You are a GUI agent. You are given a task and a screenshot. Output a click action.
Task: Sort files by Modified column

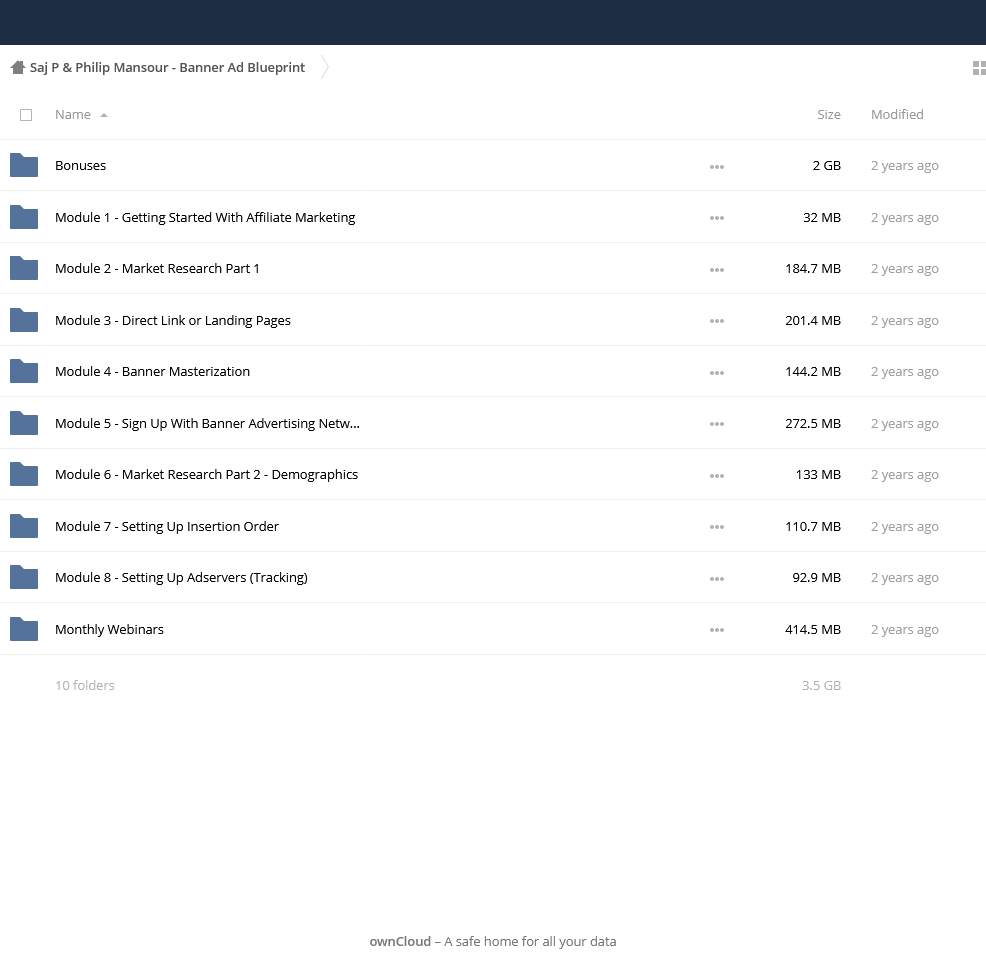(x=897, y=114)
